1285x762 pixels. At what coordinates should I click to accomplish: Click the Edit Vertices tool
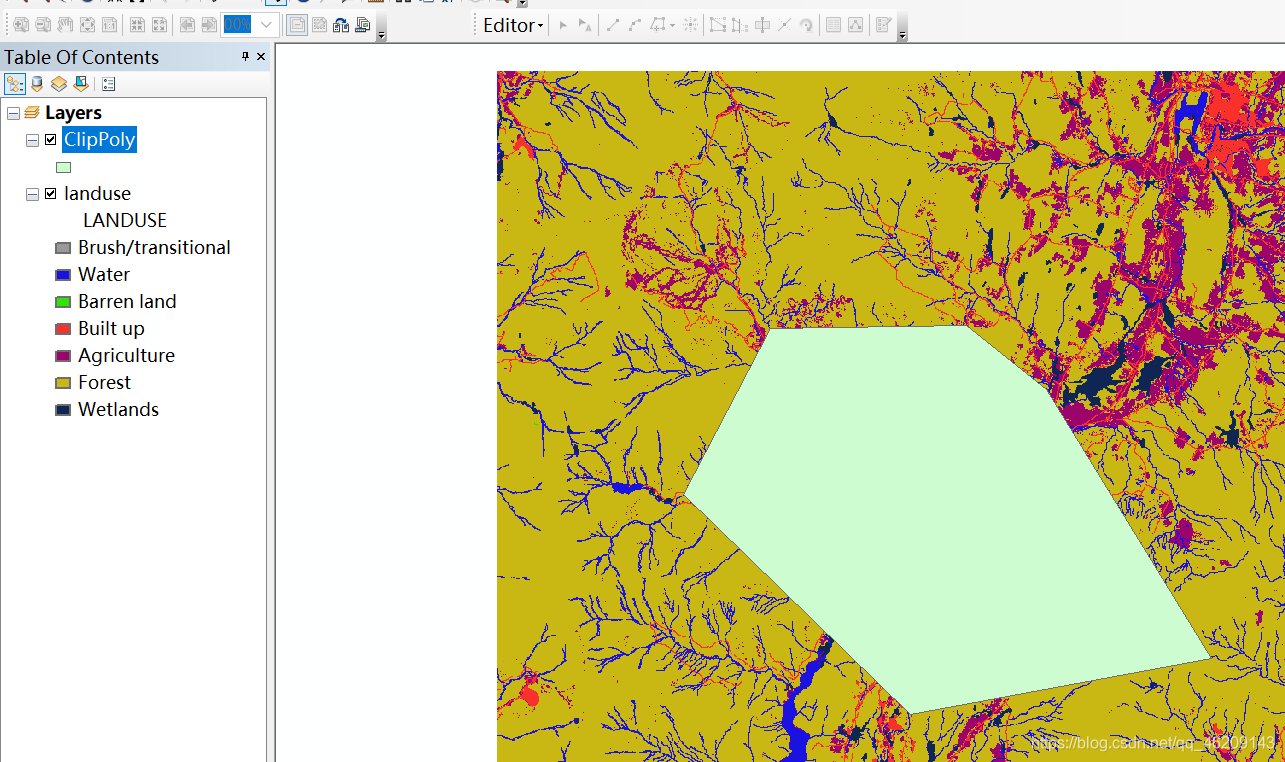(718, 25)
